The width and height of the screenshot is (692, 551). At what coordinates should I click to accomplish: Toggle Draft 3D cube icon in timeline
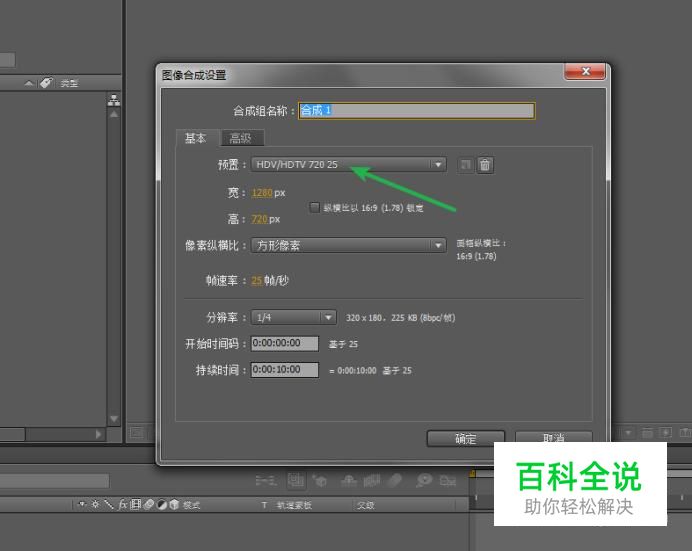[320, 480]
